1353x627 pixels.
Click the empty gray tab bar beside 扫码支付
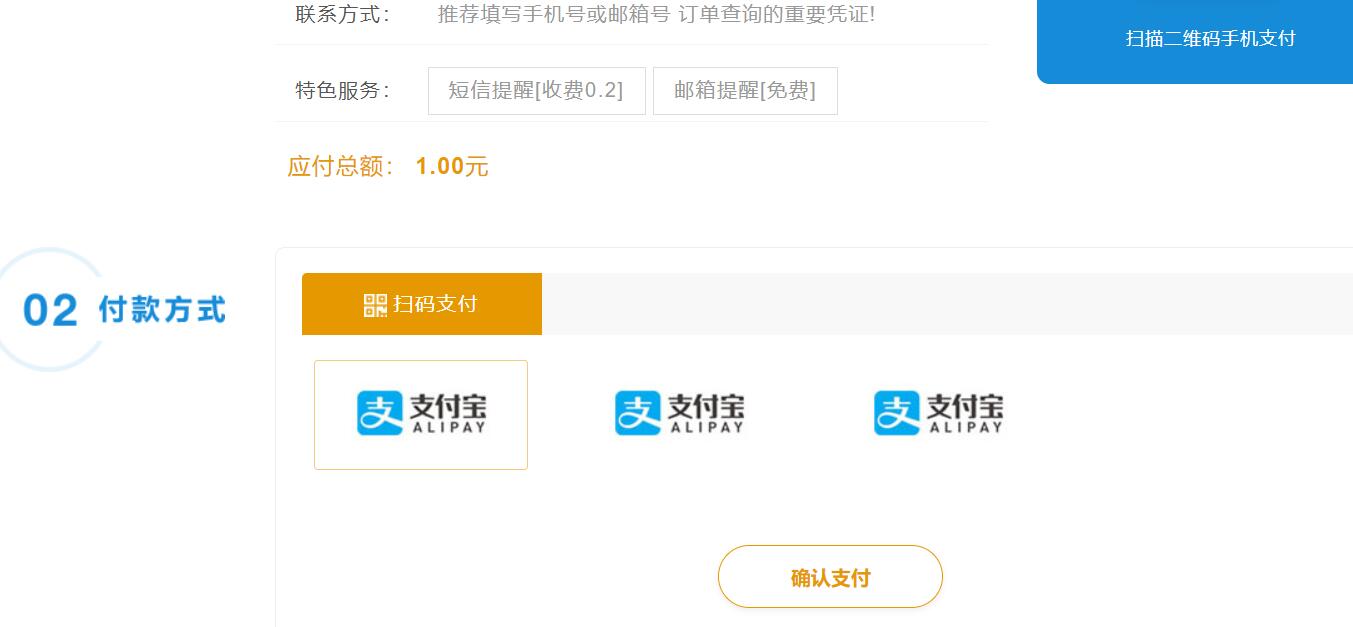pos(946,304)
